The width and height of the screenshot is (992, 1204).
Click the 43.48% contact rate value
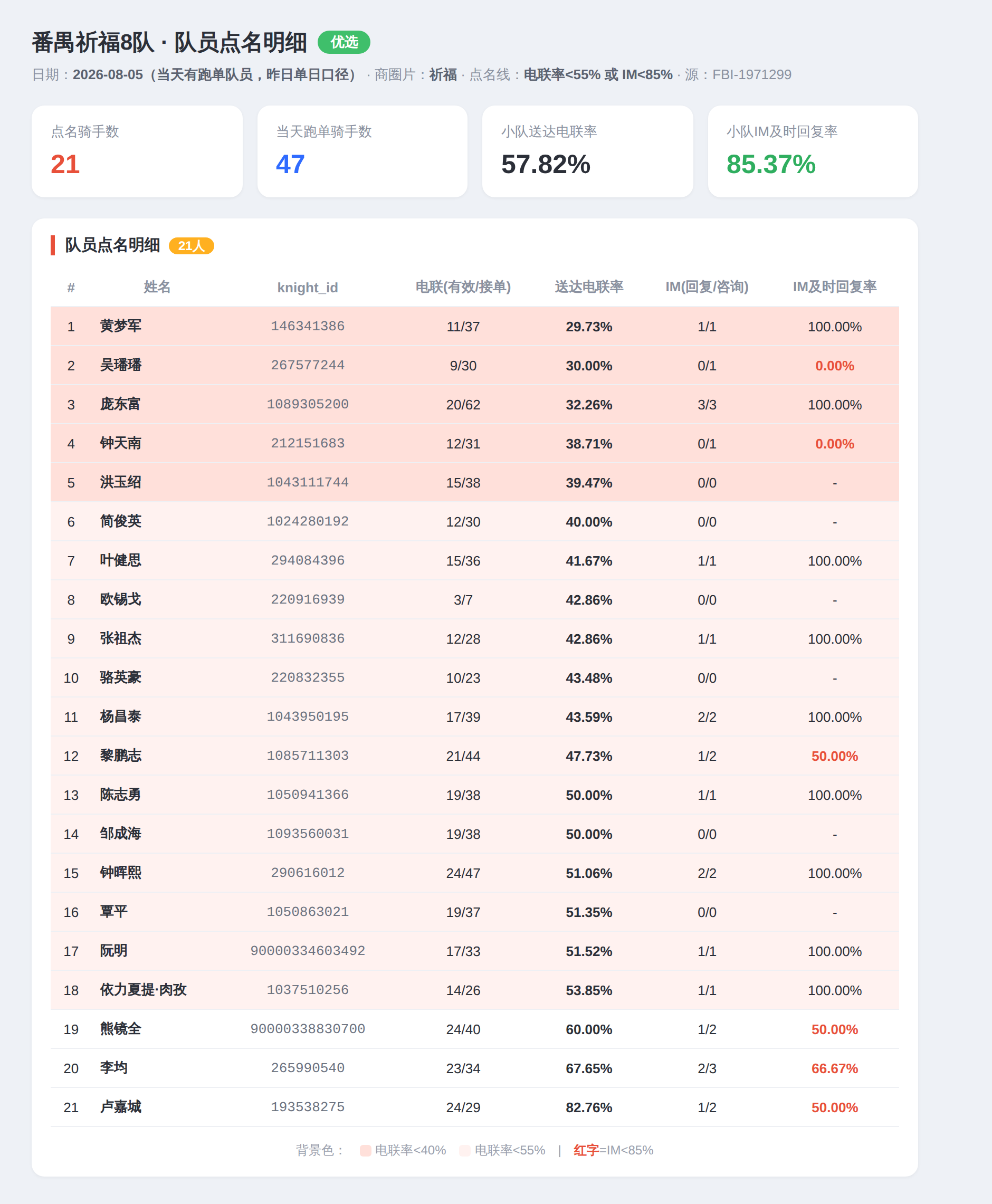(588, 679)
